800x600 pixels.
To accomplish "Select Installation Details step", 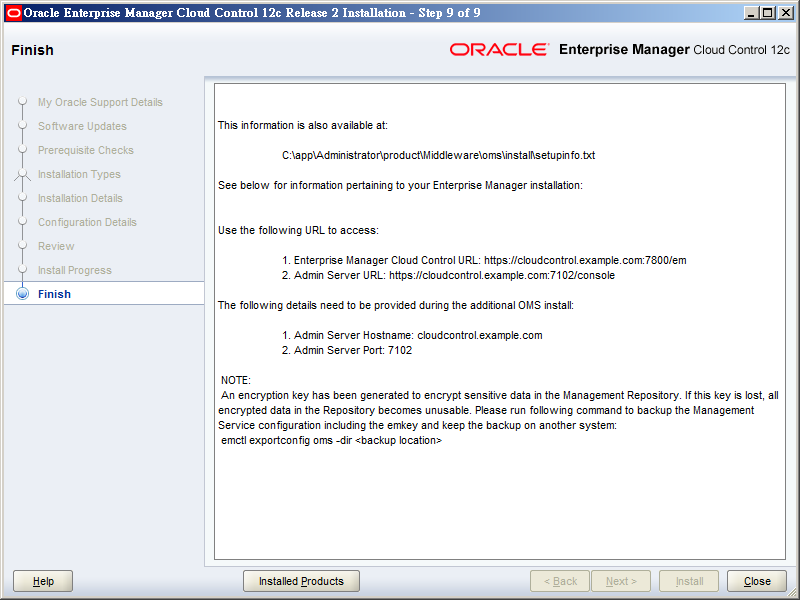I will 80,198.
